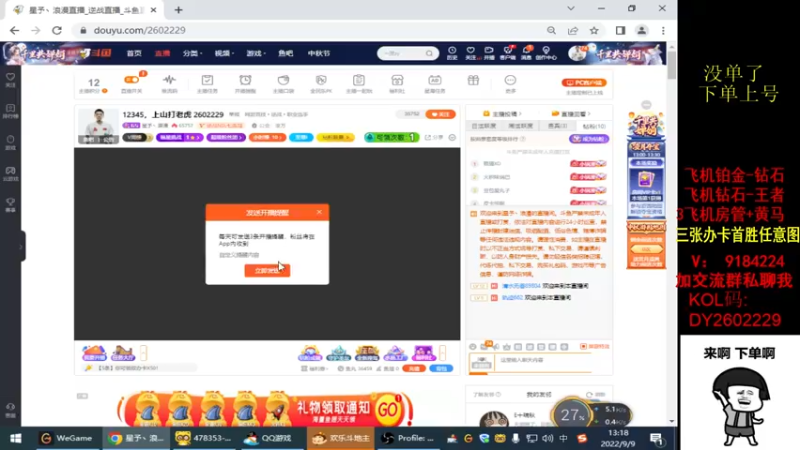Close the 发送开播提醒 dialog

[x=319, y=212]
